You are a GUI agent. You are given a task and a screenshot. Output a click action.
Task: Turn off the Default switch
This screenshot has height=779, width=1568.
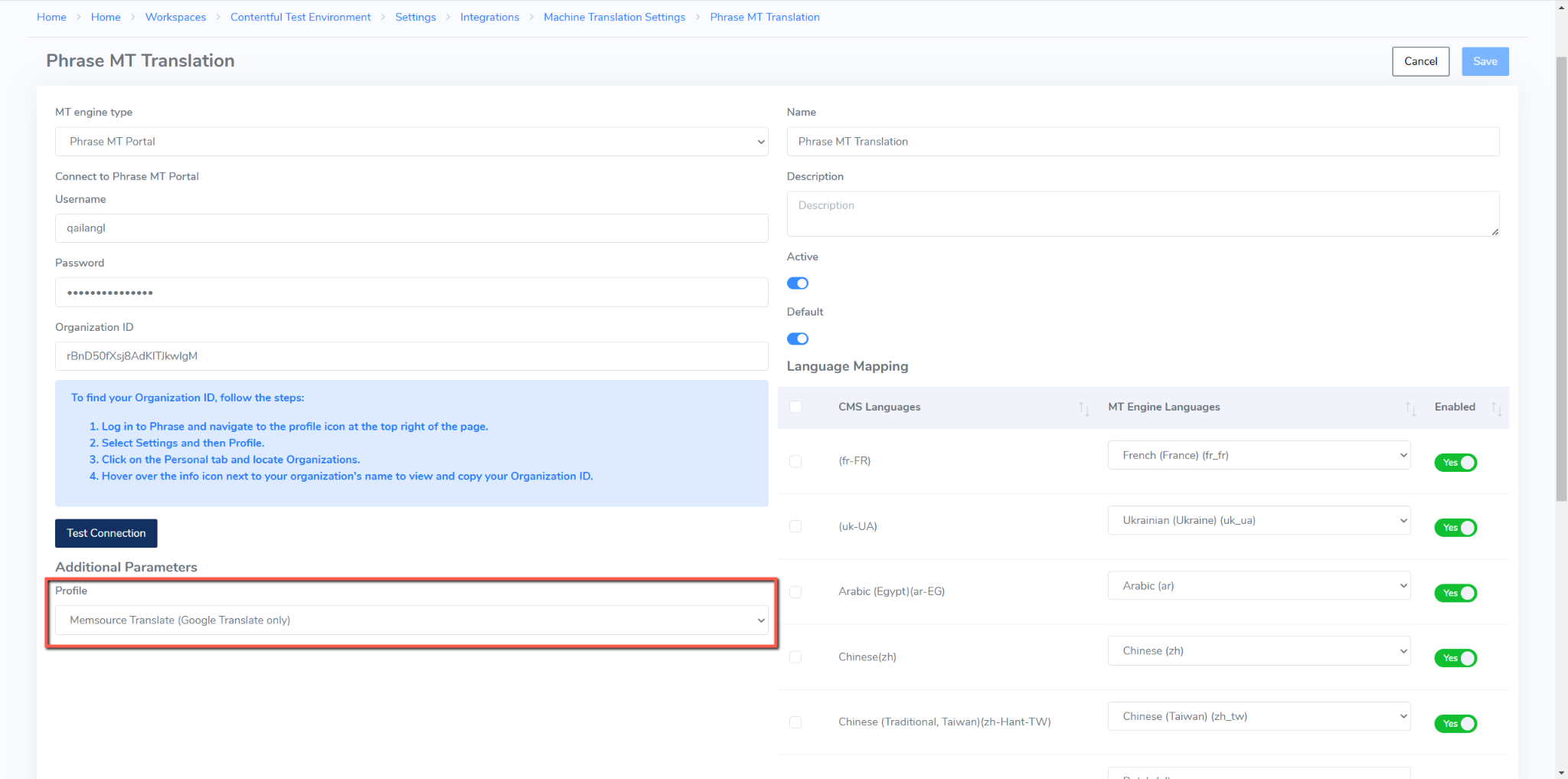click(x=797, y=339)
